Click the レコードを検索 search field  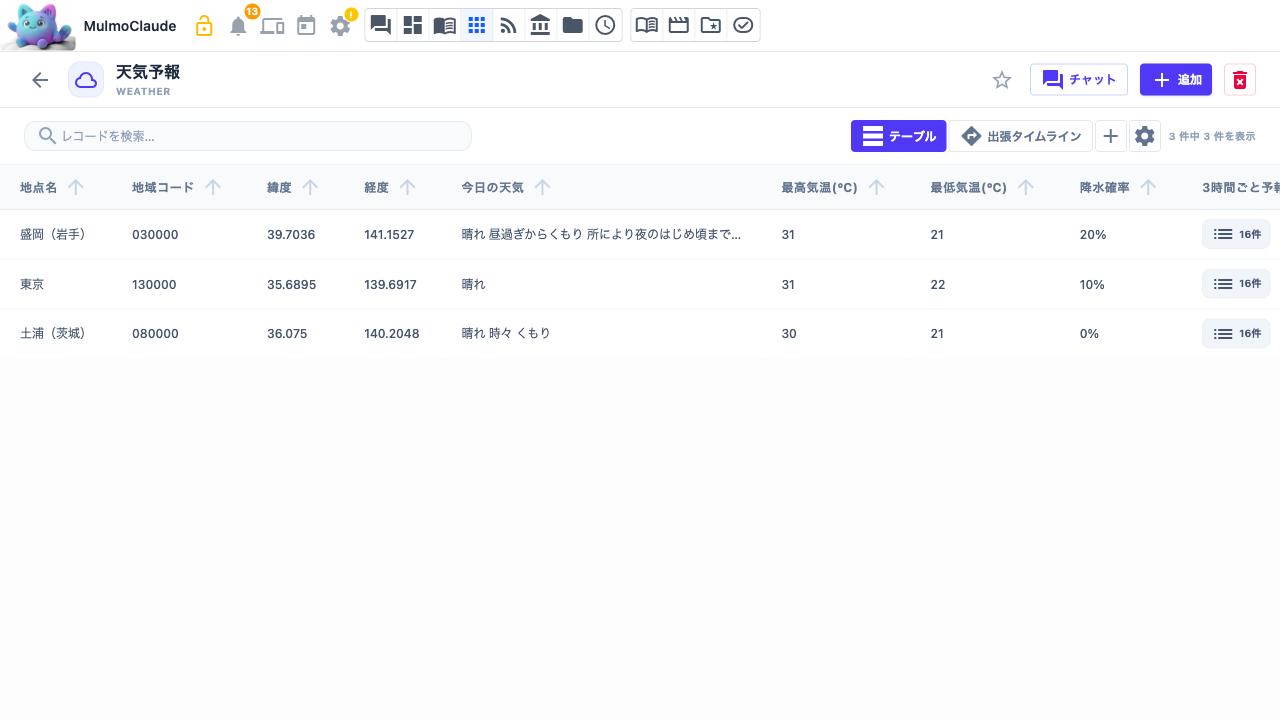[x=248, y=136]
